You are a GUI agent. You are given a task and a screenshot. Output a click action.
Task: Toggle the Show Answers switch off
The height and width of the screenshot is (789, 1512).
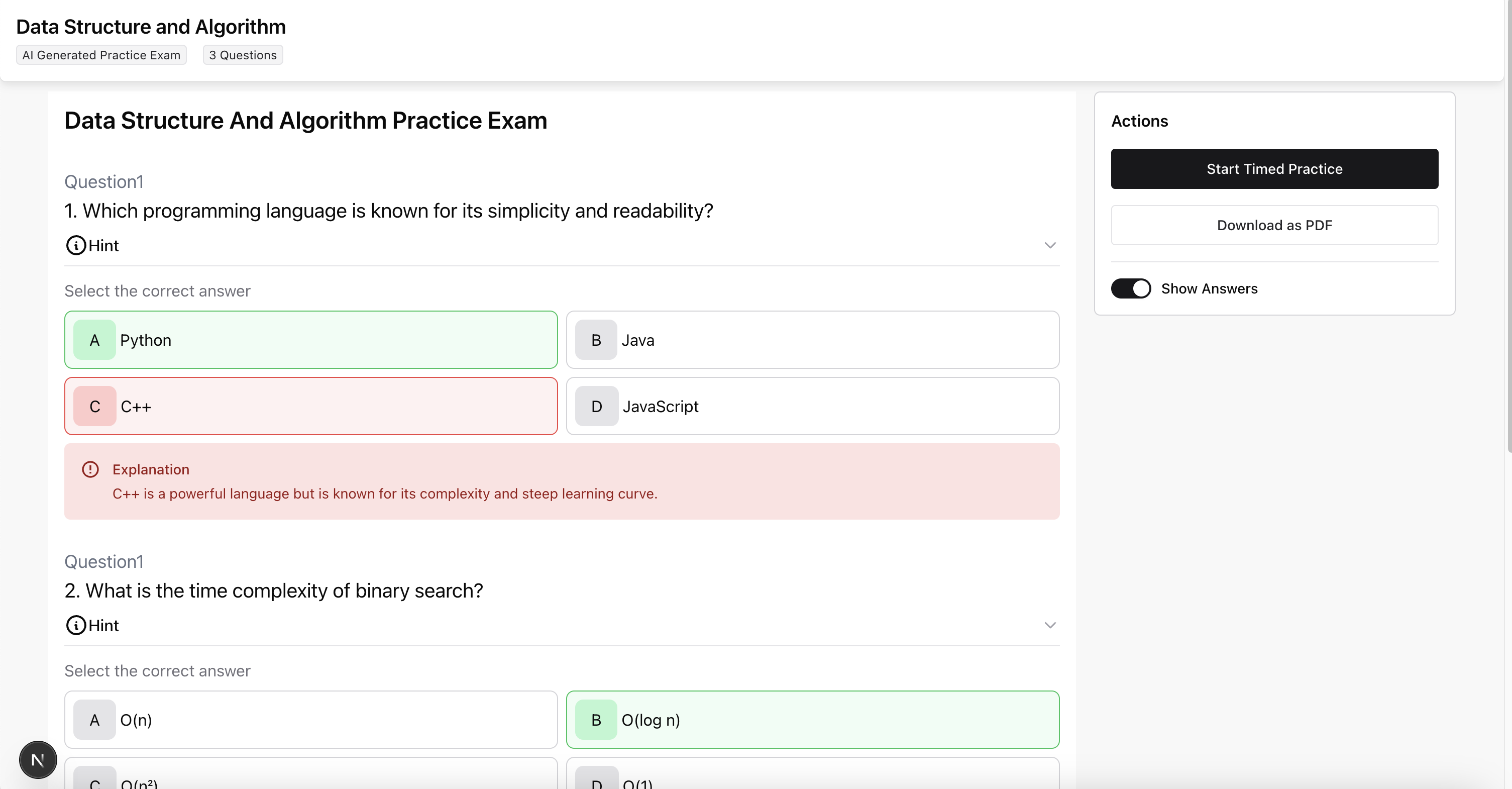pyautogui.click(x=1131, y=288)
